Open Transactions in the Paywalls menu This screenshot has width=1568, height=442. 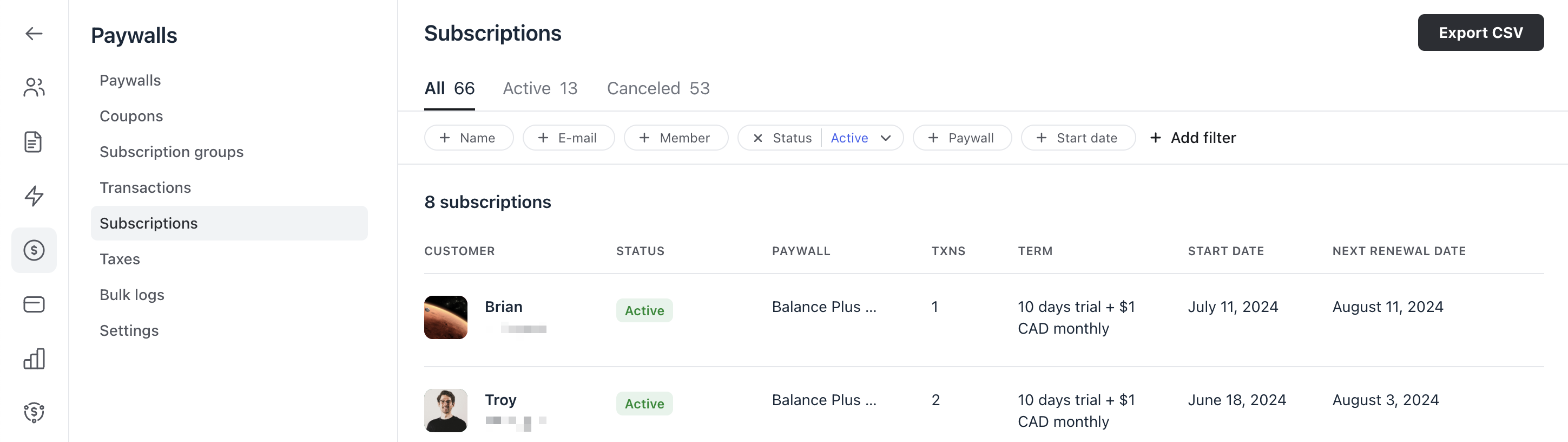(145, 188)
